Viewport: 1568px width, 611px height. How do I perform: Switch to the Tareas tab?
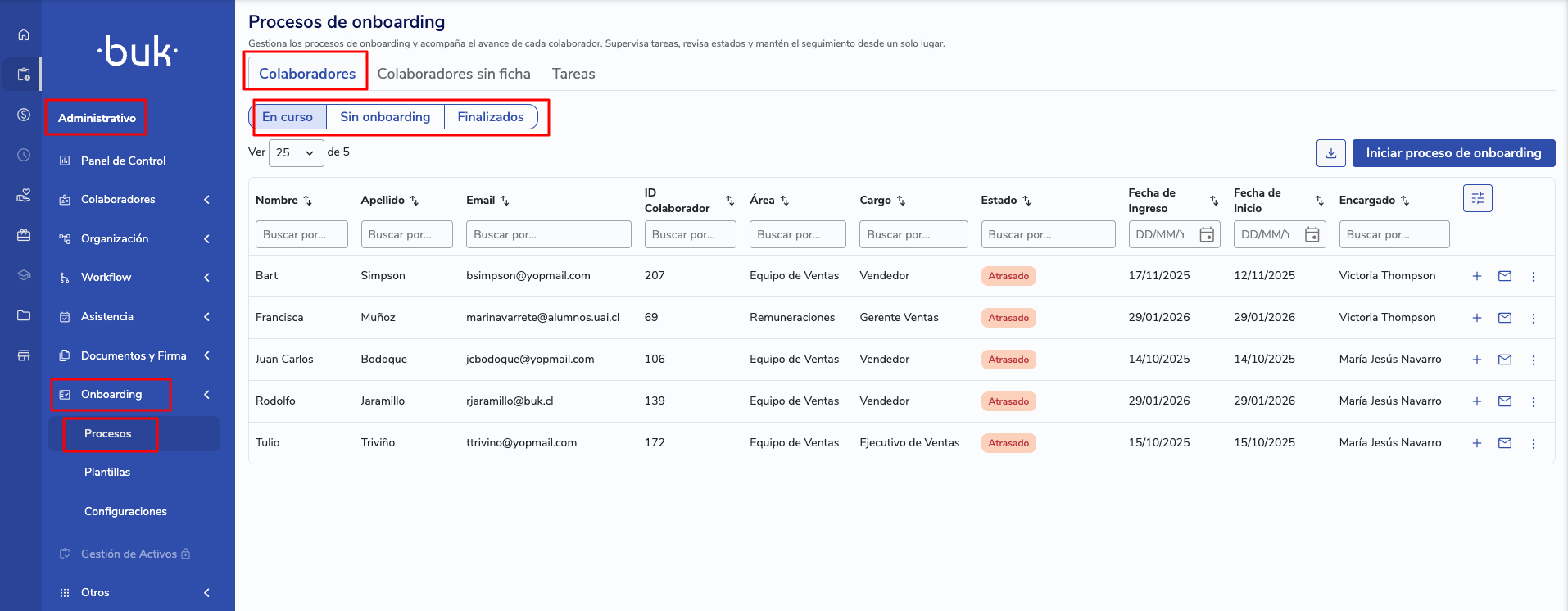tap(573, 74)
